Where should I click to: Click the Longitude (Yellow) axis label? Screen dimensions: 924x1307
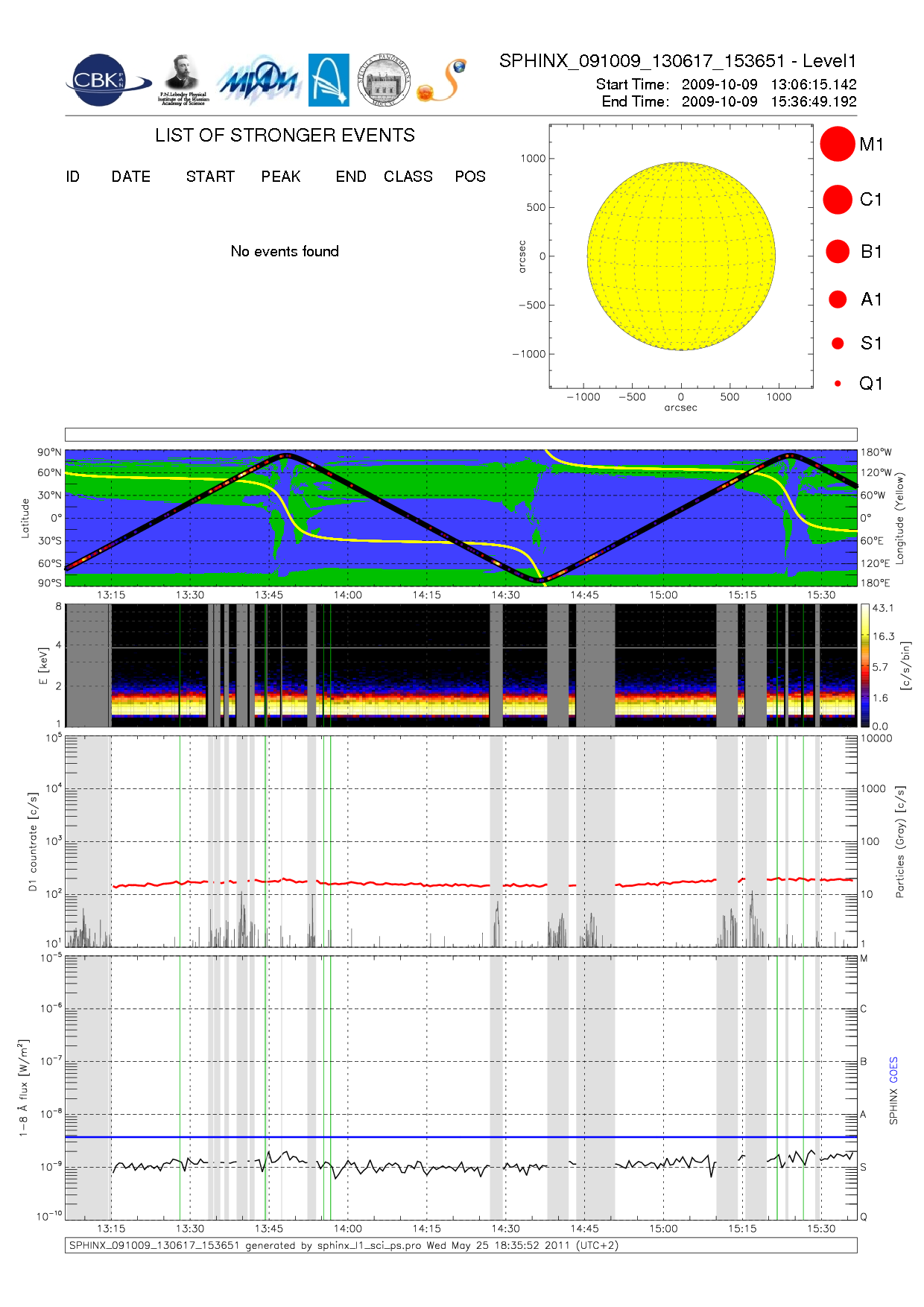click(x=899, y=518)
